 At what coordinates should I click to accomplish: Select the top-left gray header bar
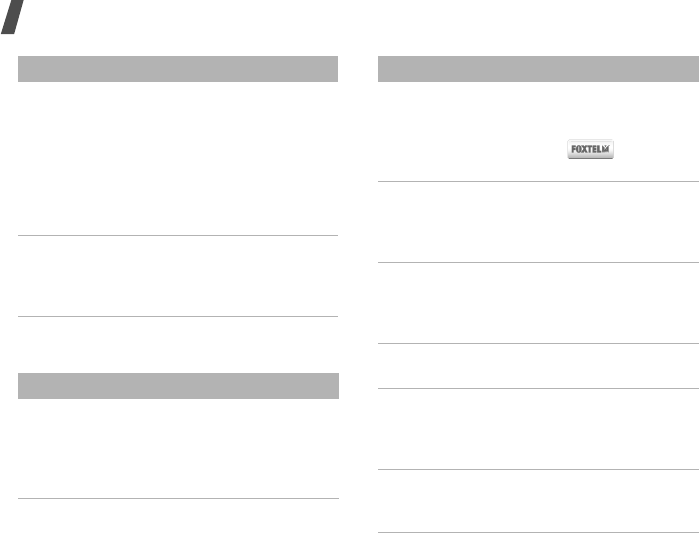click(x=178, y=69)
